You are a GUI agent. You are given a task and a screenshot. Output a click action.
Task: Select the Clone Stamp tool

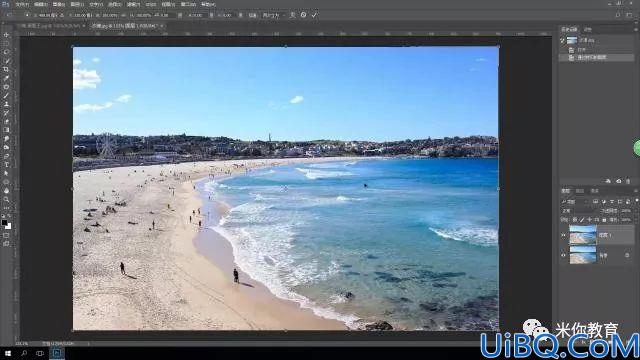coord(6,104)
